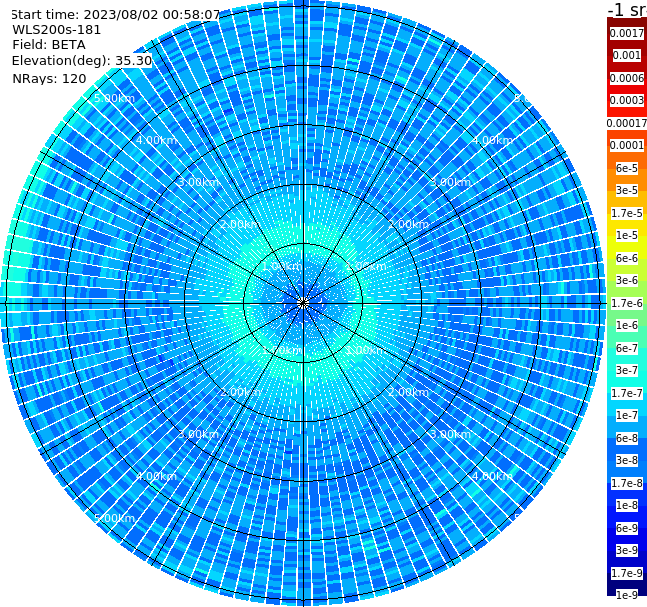Click the NRays: 120 label
647x607 pixels.
pyautogui.click(x=49, y=78)
